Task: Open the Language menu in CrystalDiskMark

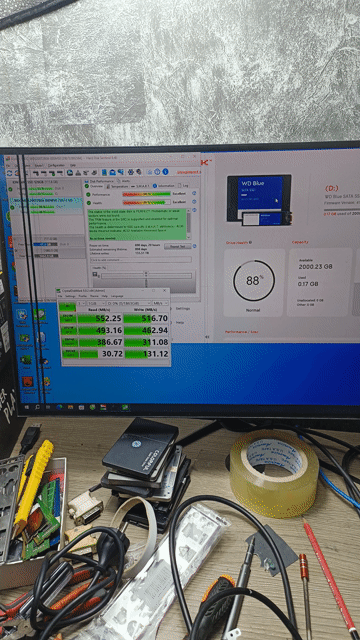Action: tap(117, 296)
